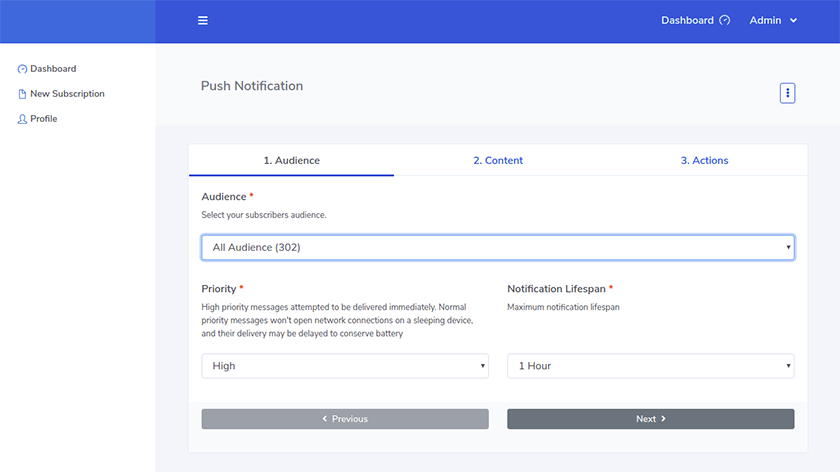Viewport: 840px width, 472px height.
Task: Open New Subscription sidebar link
Action: [67, 94]
